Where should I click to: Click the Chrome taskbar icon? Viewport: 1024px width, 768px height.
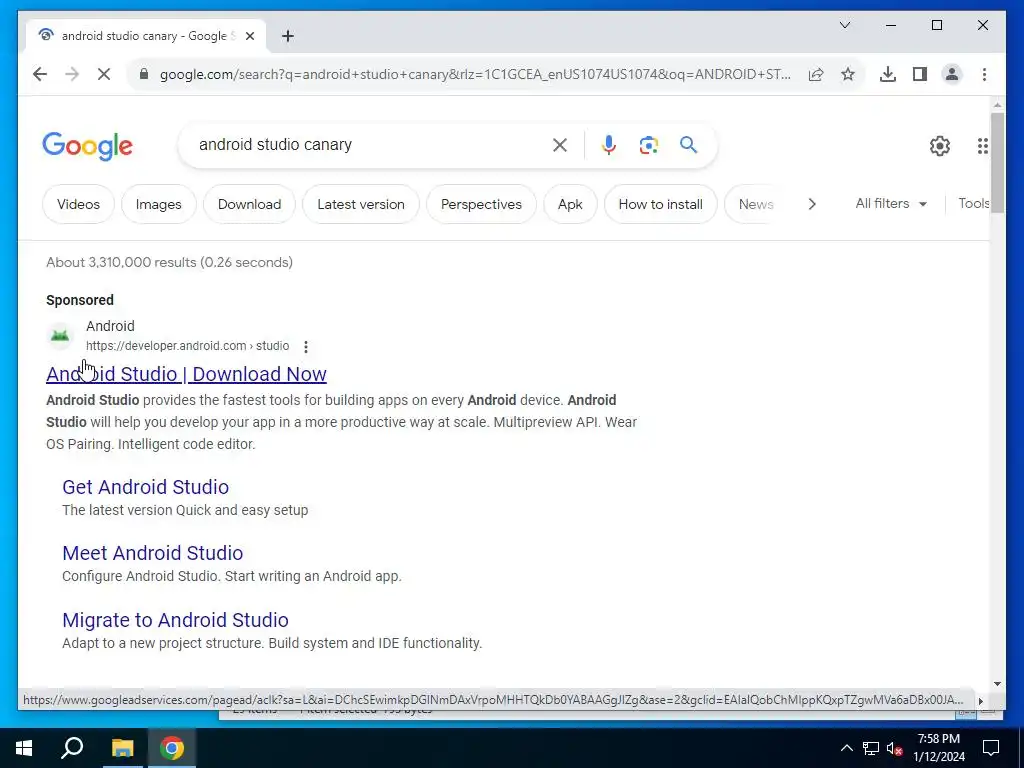tap(172, 748)
